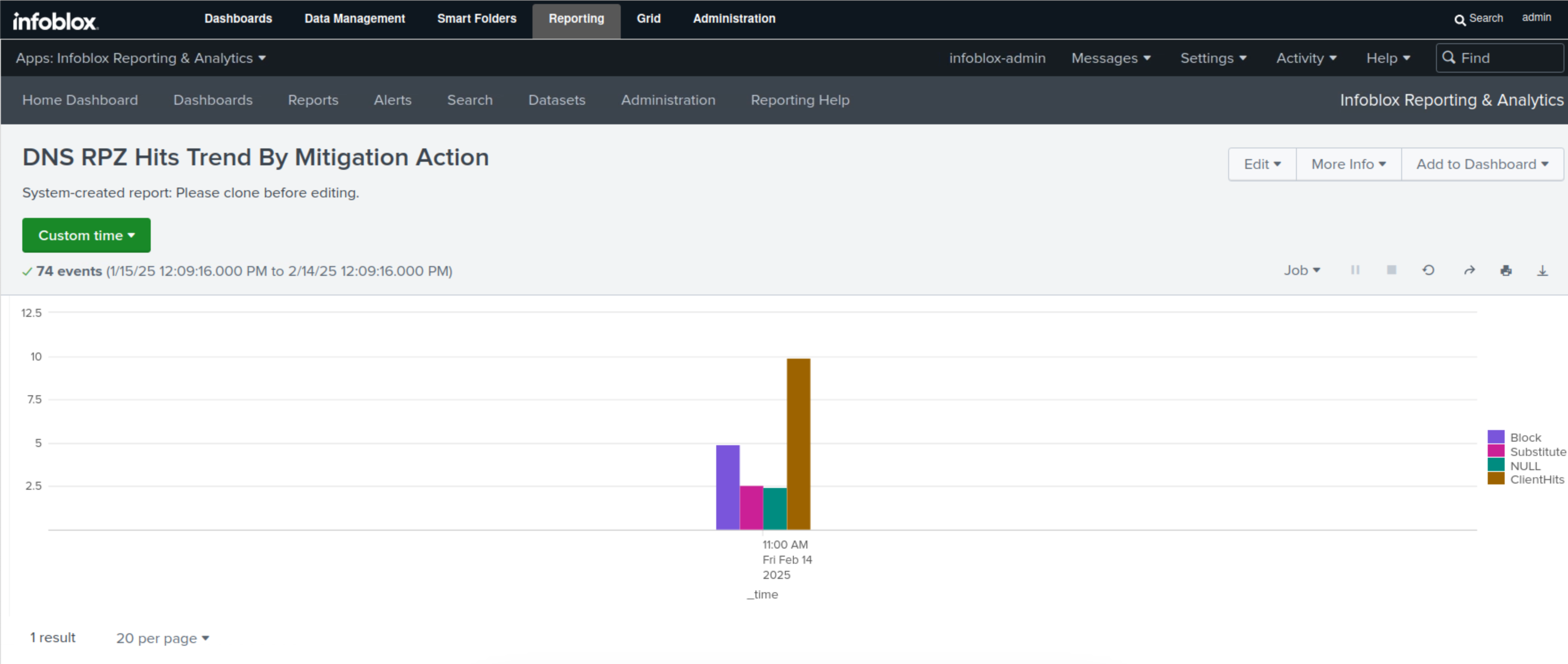The width and height of the screenshot is (1568, 664).
Task: Switch to the Data Management tab
Action: click(x=354, y=19)
